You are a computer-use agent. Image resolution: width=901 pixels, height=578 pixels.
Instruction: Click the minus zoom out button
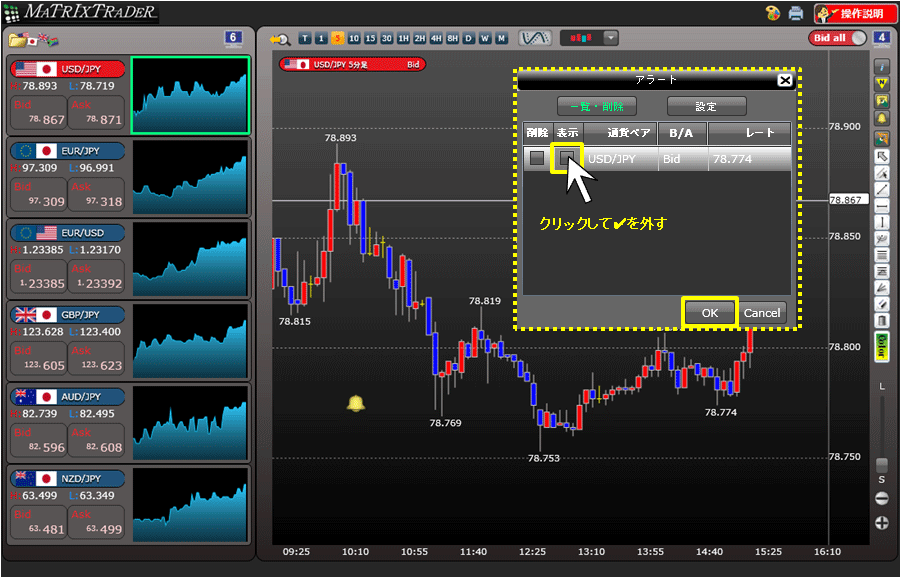(x=881, y=498)
